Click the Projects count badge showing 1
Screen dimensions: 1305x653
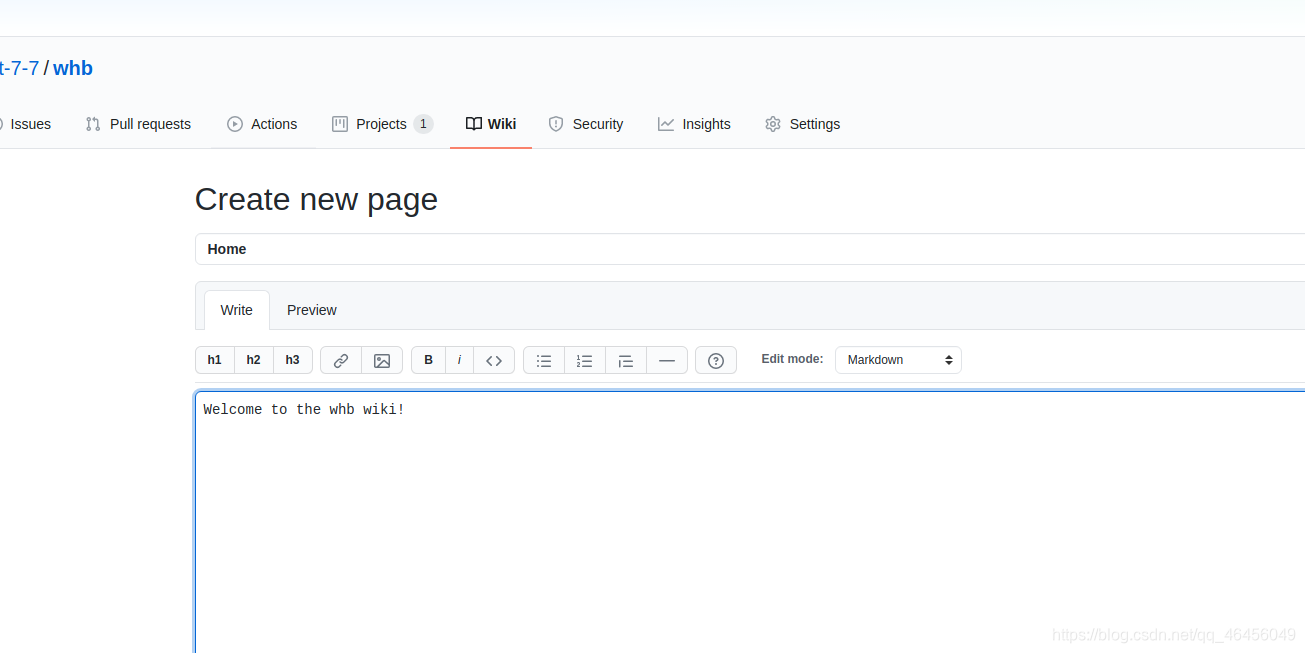click(423, 124)
